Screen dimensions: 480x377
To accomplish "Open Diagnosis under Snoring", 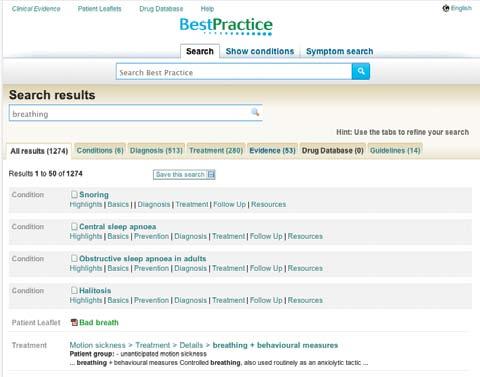I will tap(154, 204).
